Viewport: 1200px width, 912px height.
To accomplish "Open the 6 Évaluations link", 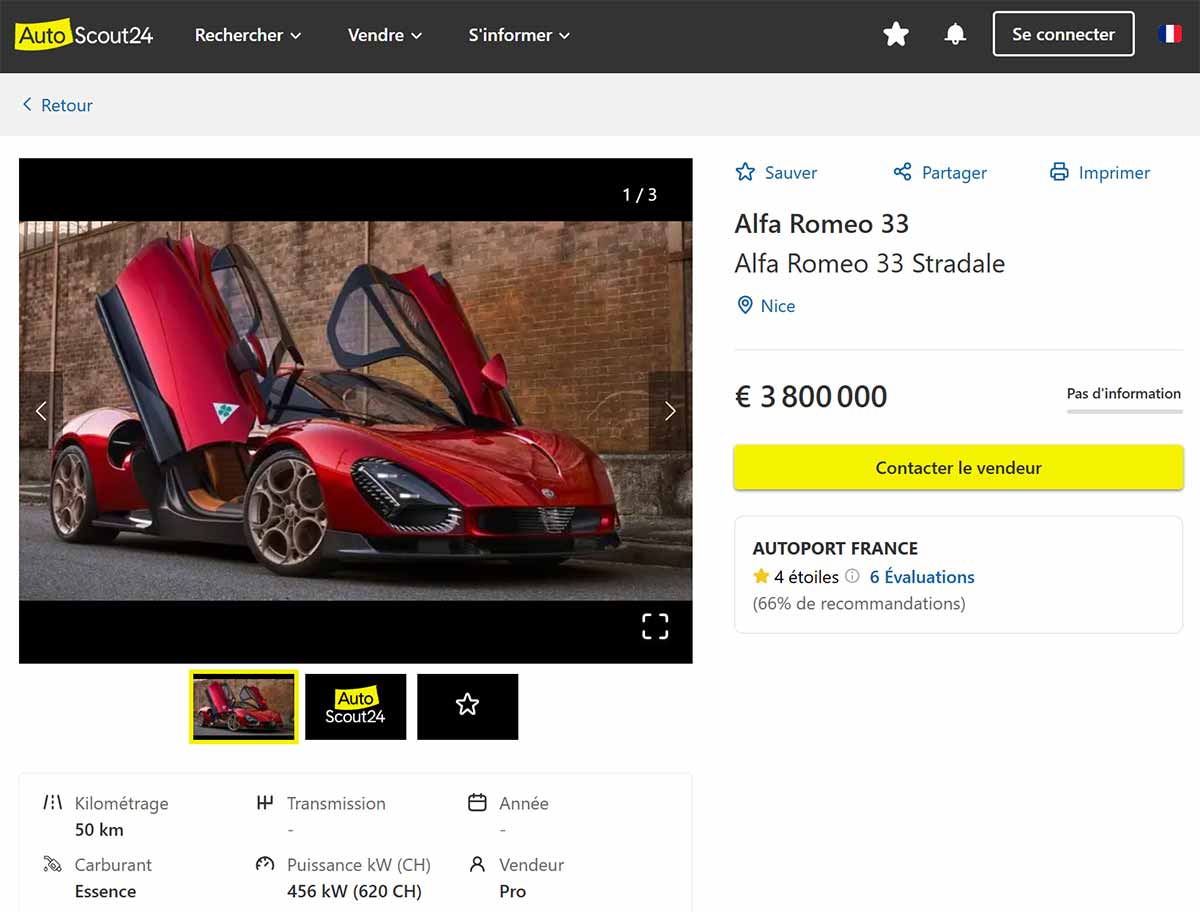I will pos(922,577).
